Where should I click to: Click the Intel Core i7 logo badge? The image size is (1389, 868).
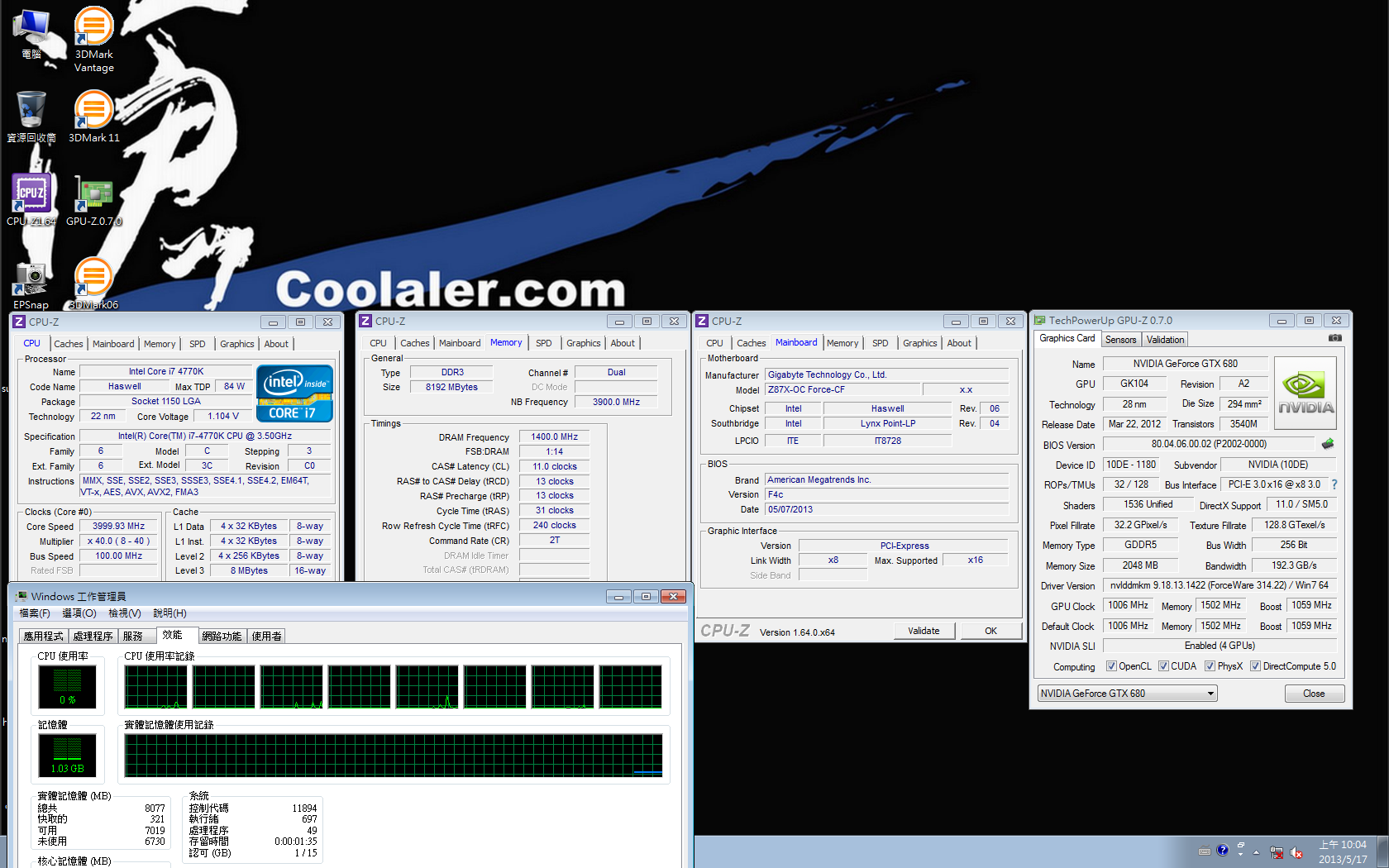coord(295,393)
